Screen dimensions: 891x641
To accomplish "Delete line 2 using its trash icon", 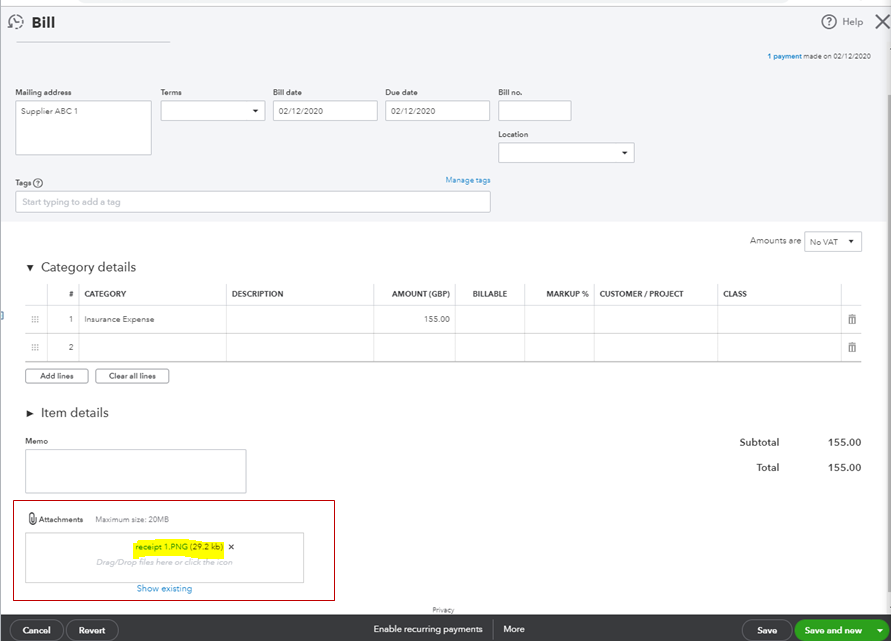I will 851,346.
